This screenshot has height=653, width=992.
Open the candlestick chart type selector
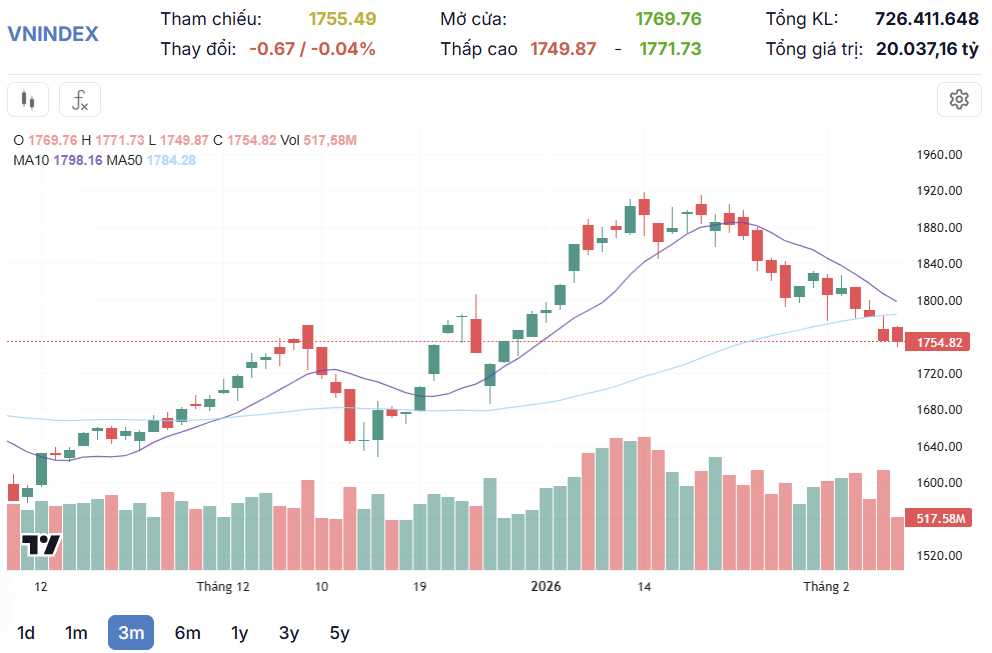(28, 100)
